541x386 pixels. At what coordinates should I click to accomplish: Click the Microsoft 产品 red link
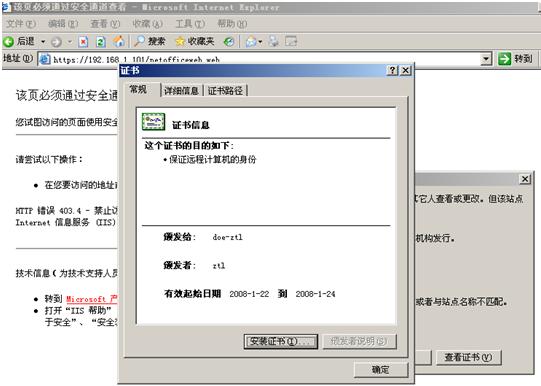pos(91,299)
